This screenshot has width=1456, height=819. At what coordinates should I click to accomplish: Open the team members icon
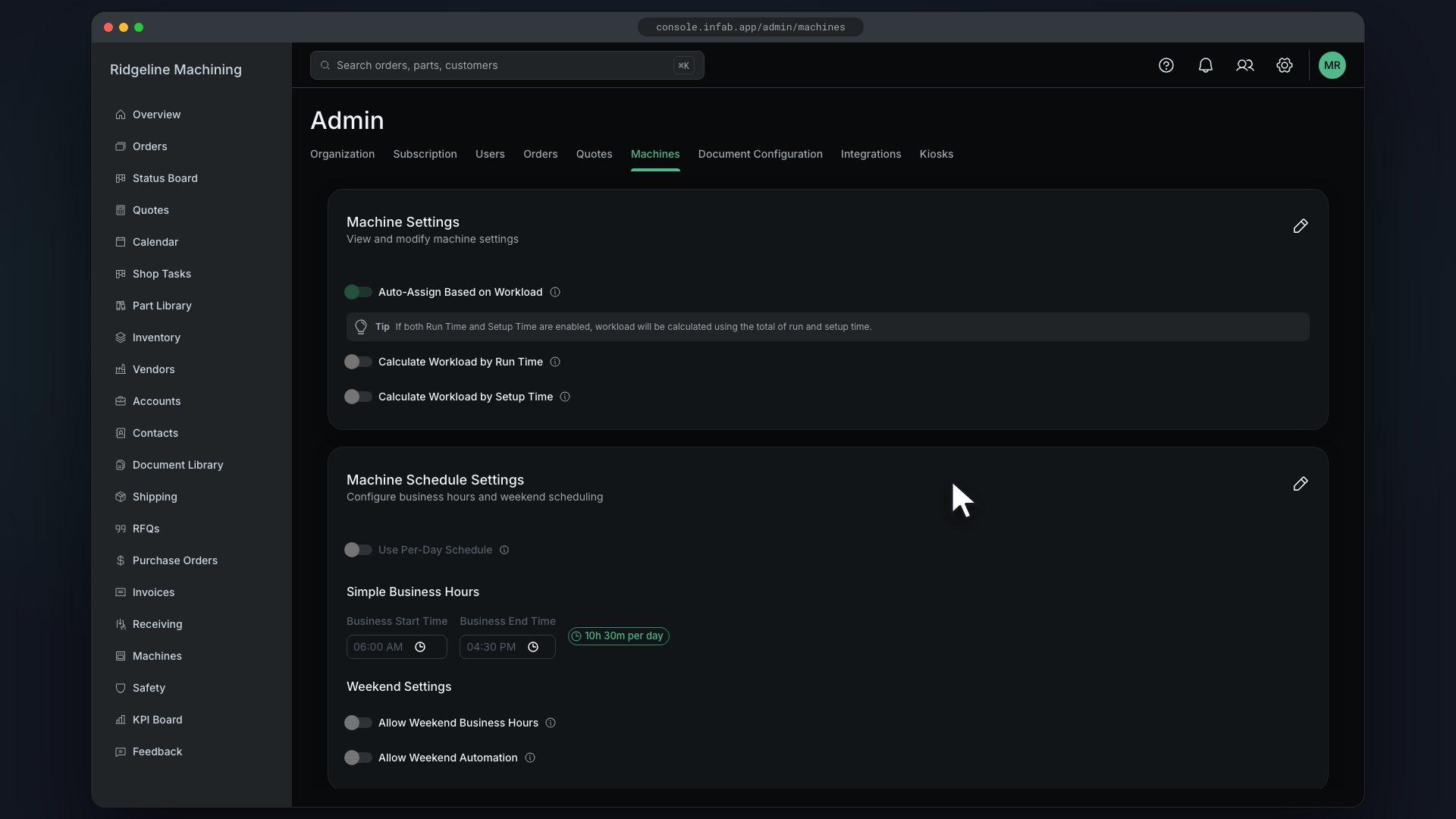pos(1245,65)
